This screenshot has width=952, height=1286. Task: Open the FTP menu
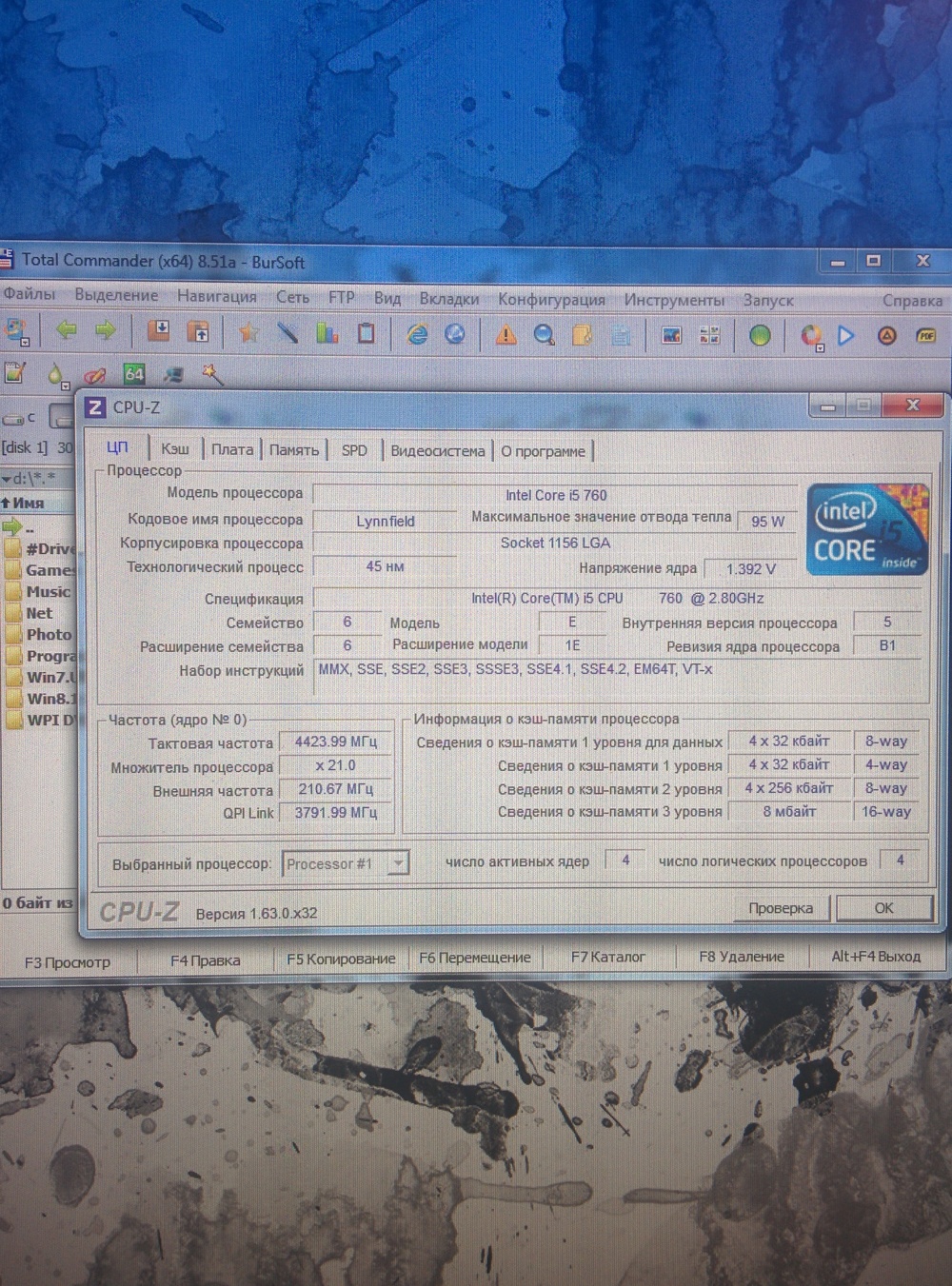coord(341,297)
